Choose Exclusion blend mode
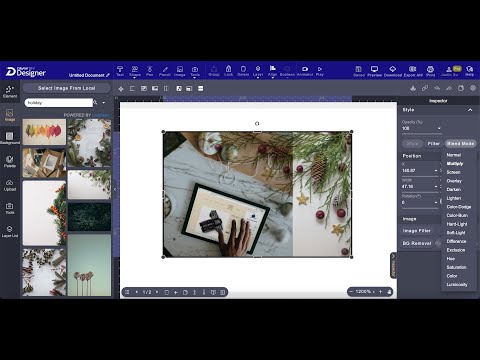Image resolution: width=480 pixels, height=360 pixels. [456, 250]
